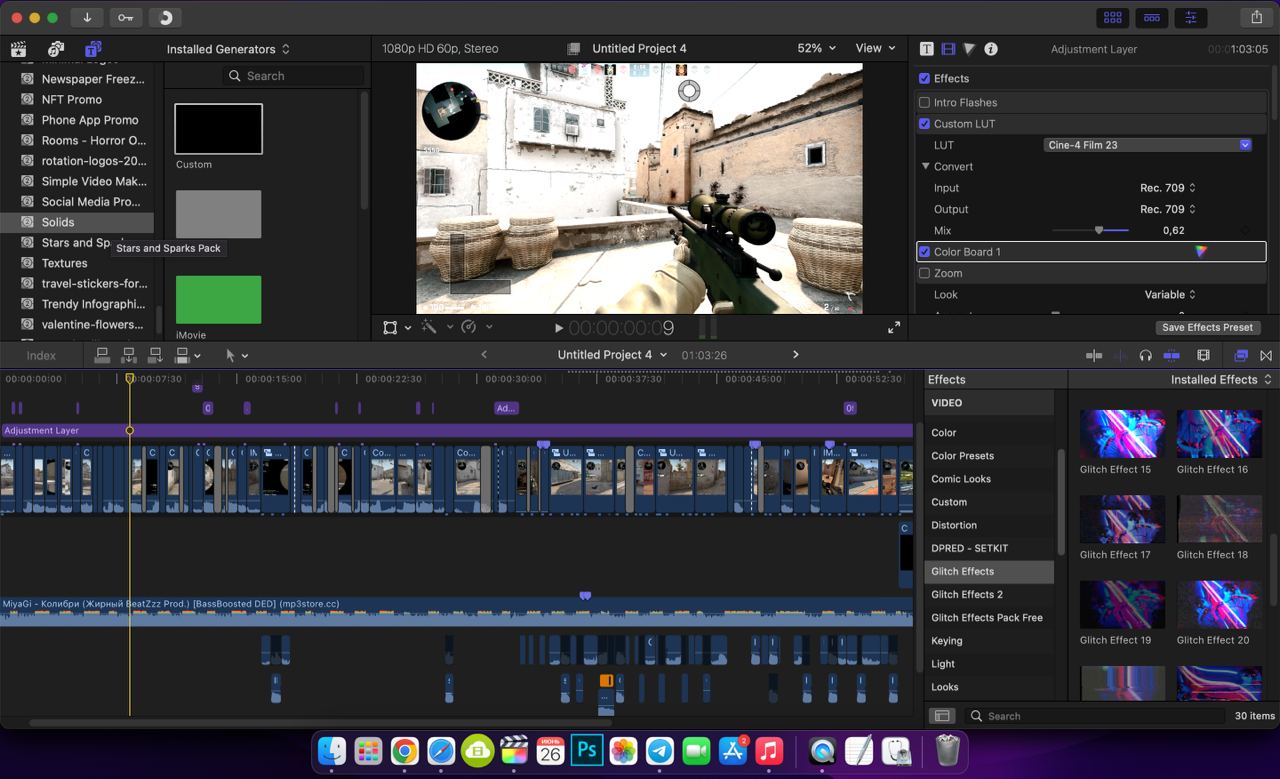Toggle timeline snapping icon
The width and height of the screenshot is (1280, 779).
point(1171,355)
